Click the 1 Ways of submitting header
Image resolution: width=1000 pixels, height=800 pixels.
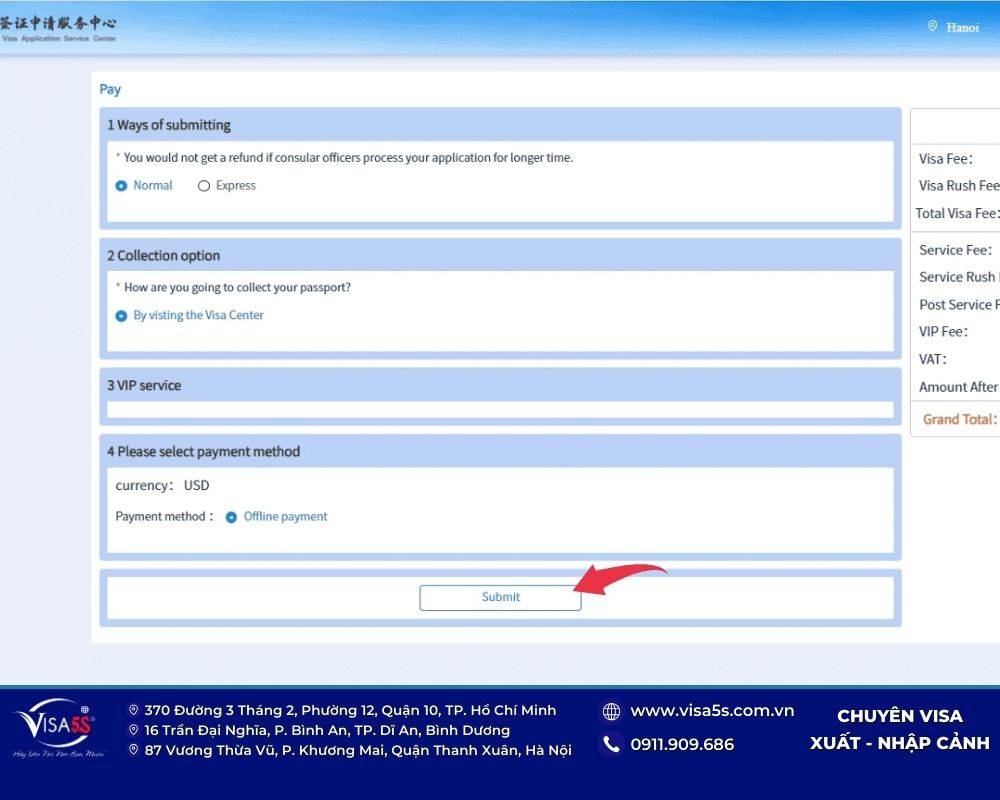pyautogui.click(x=169, y=125)
